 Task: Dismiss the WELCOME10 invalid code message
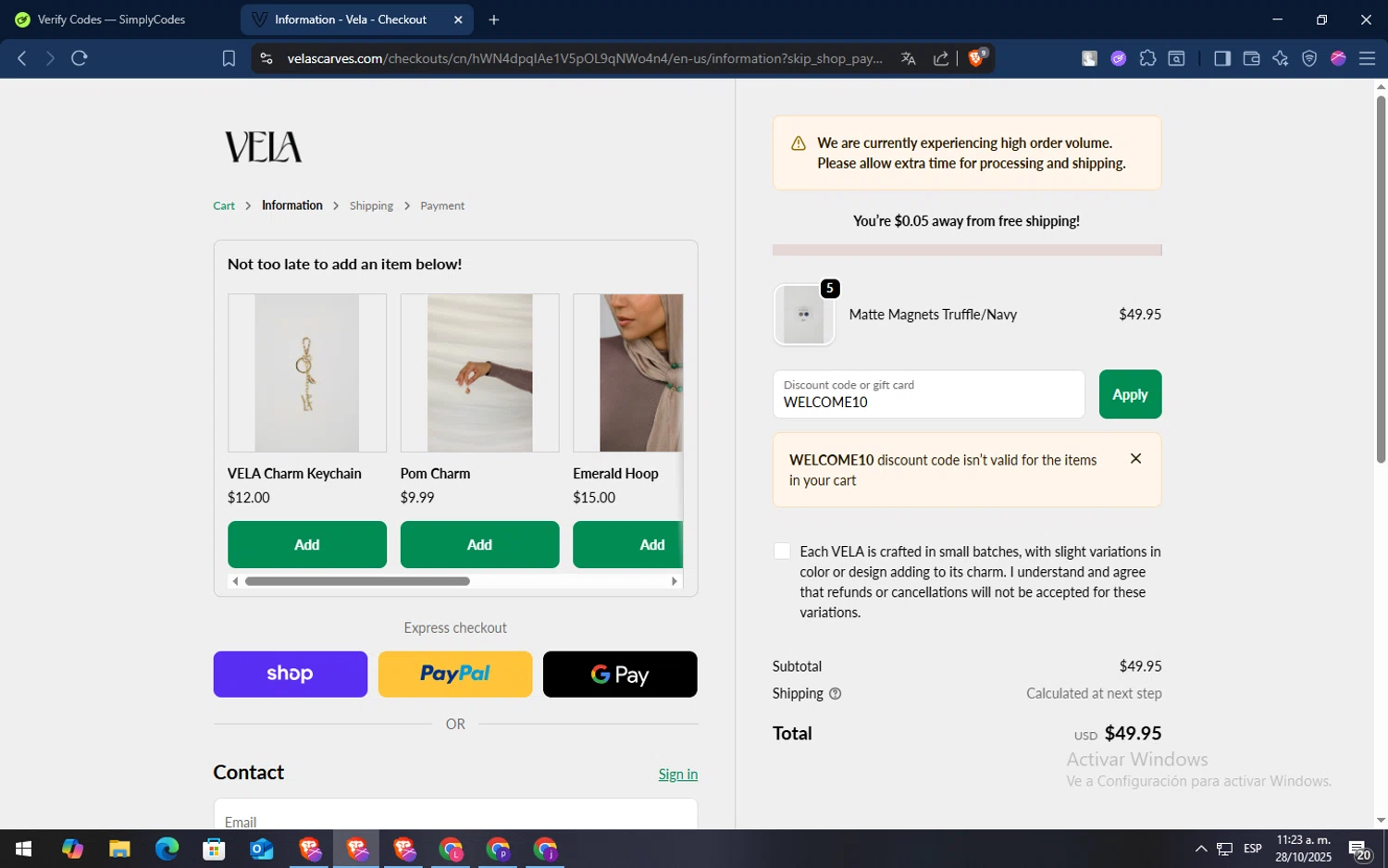(1135, 458)
